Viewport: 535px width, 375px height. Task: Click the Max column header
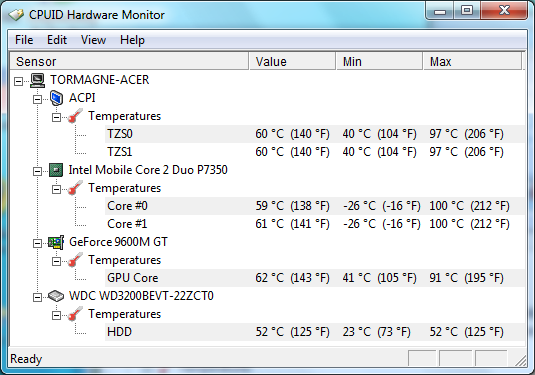click(473, 62)
